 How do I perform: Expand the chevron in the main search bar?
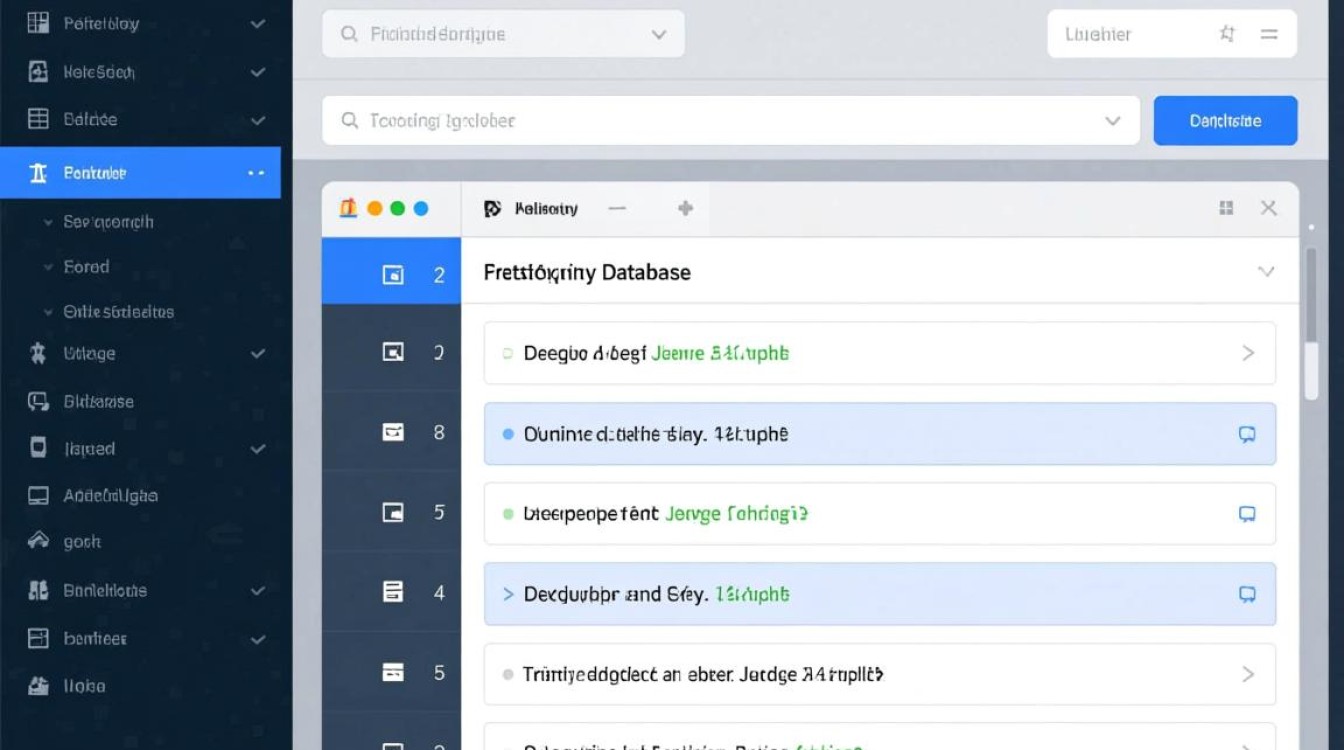pyautogui.click(x=1112, y=121)
